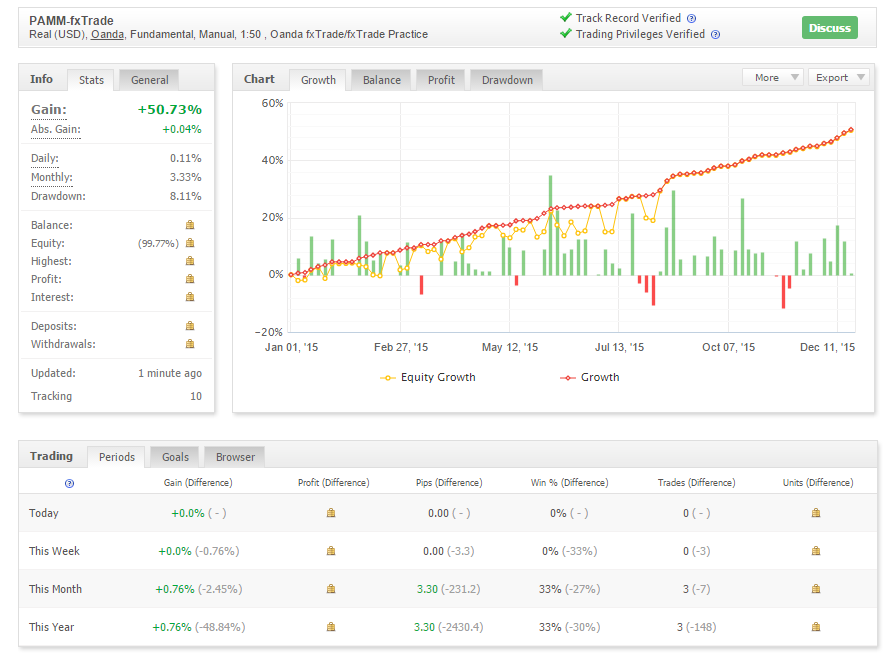The height and width of the screenshot is (654, 891).
Task: Switch to the General tab
Action: [x=149, y=80]
